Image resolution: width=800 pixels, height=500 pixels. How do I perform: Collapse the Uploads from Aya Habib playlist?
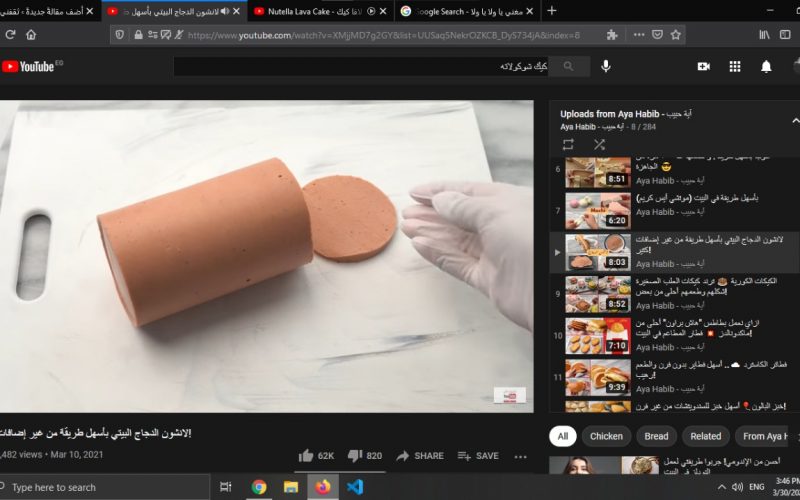point(795,120)
